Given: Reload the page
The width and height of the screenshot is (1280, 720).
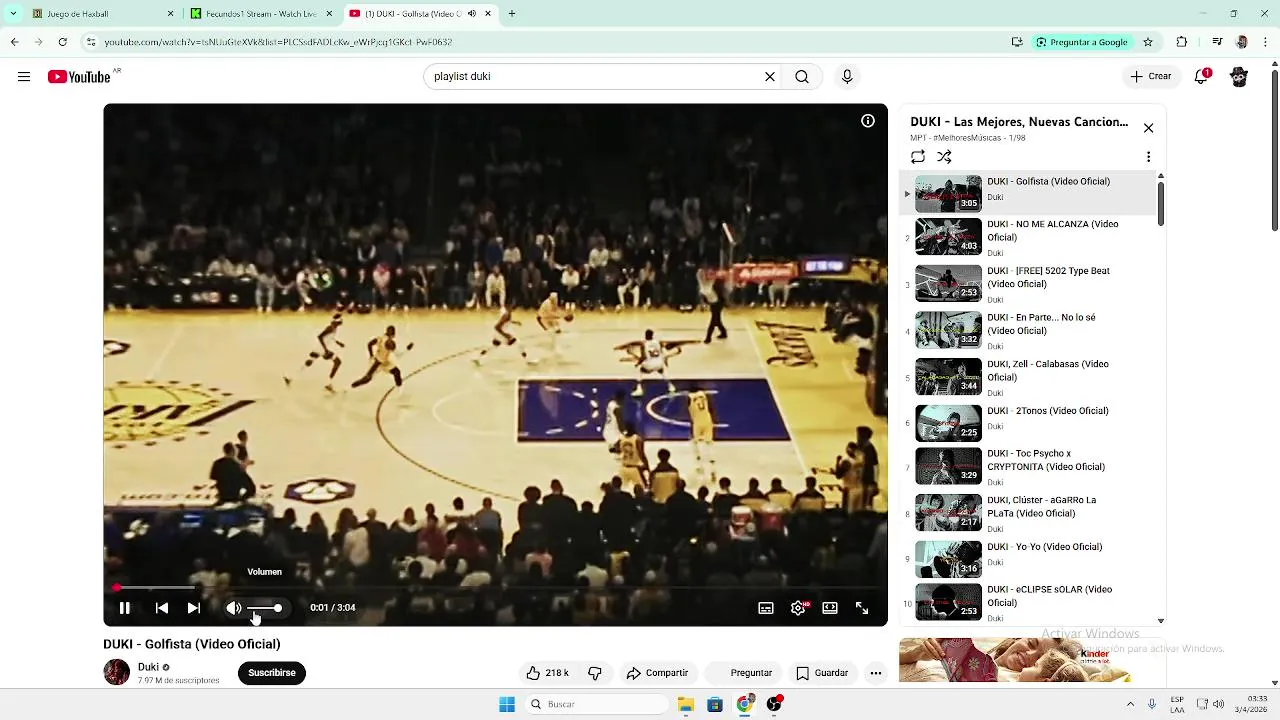Looking at the screenshot, I should click(x=62, y=42).
